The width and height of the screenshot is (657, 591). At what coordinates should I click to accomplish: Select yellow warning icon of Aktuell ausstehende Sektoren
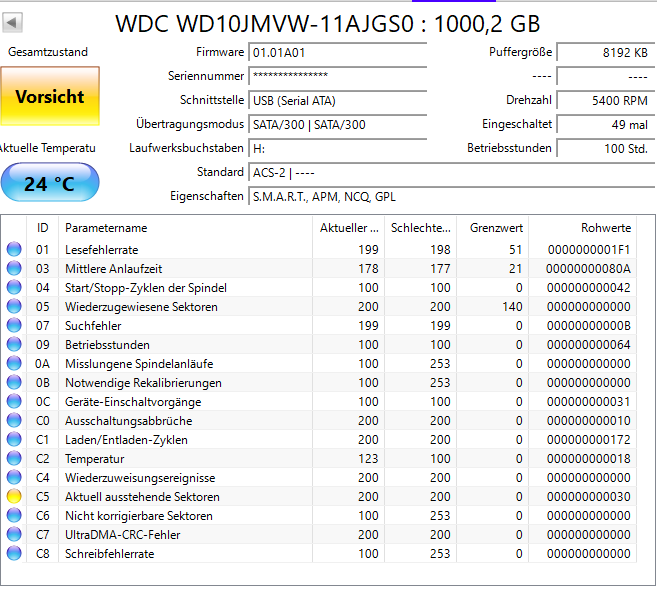click(x=14, y=496)
